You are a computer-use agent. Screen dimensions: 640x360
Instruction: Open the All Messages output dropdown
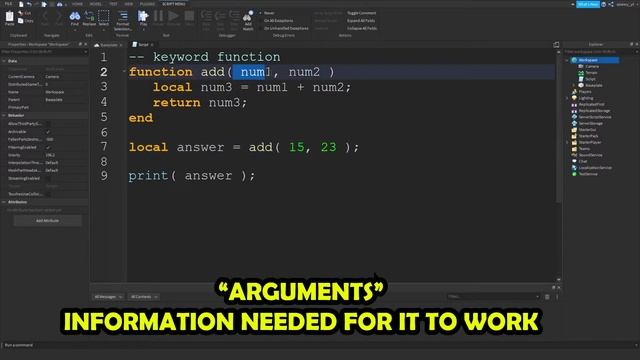pos(108,297)
